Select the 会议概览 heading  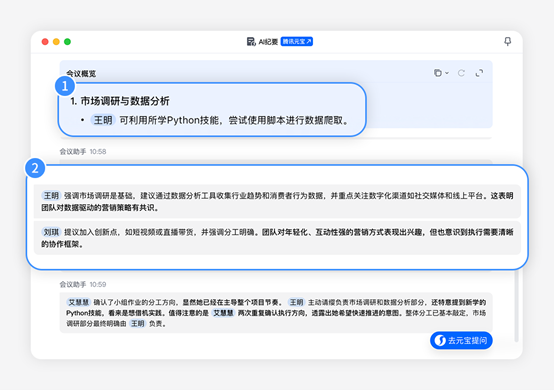tap(81, 73)
